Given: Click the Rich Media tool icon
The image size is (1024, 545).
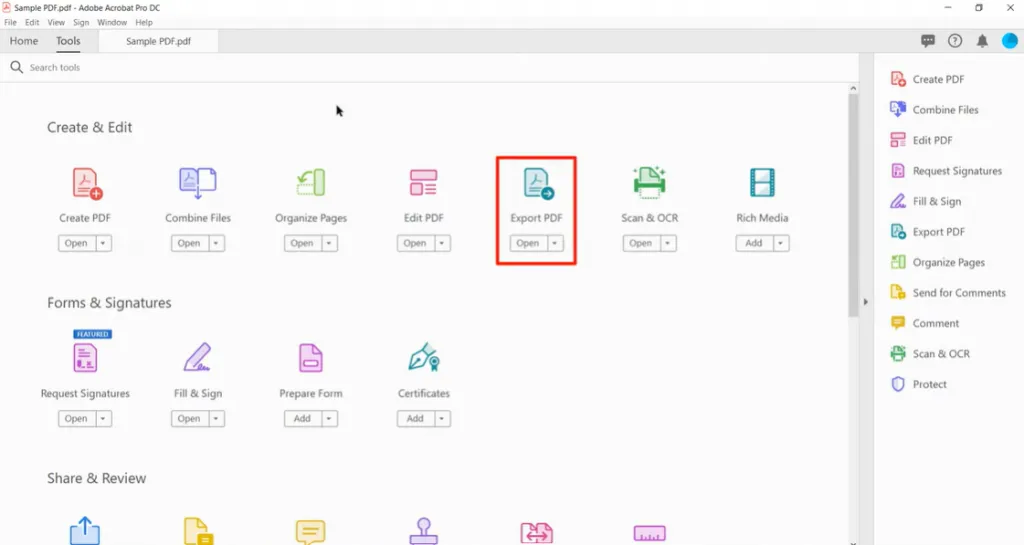Looking at the screenshot, I should click(x=762, y=183).
